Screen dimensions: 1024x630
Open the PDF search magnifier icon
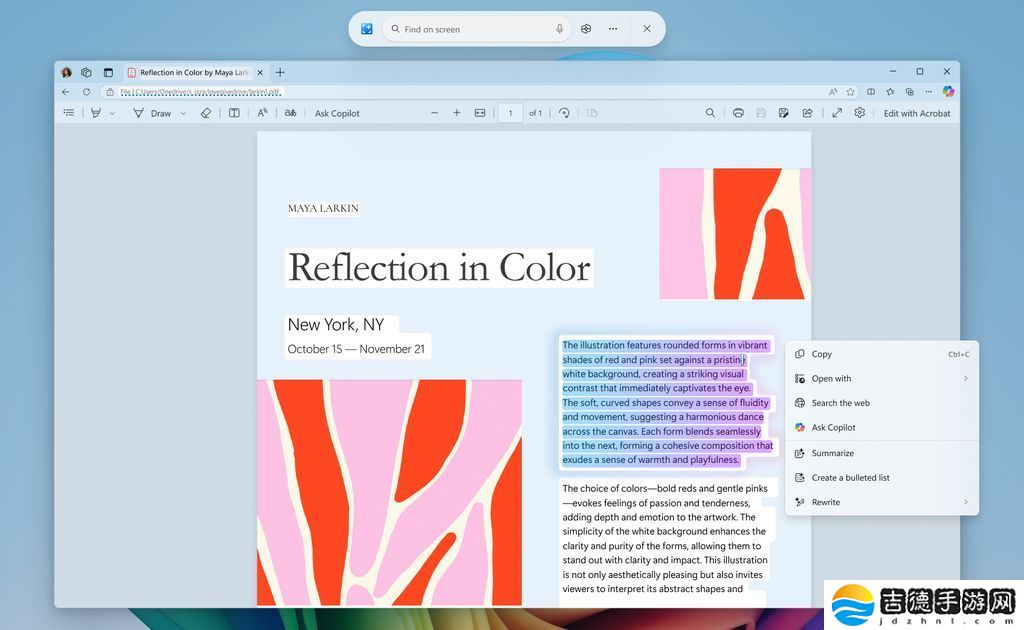[710, 113]
